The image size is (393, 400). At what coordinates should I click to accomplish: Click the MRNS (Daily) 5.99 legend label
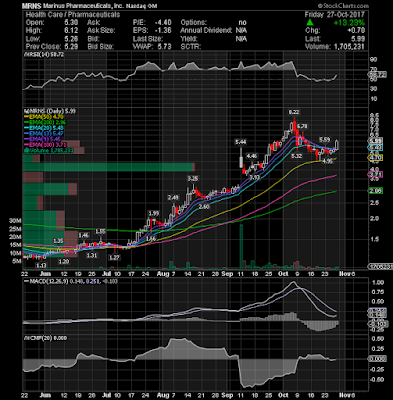50,111
